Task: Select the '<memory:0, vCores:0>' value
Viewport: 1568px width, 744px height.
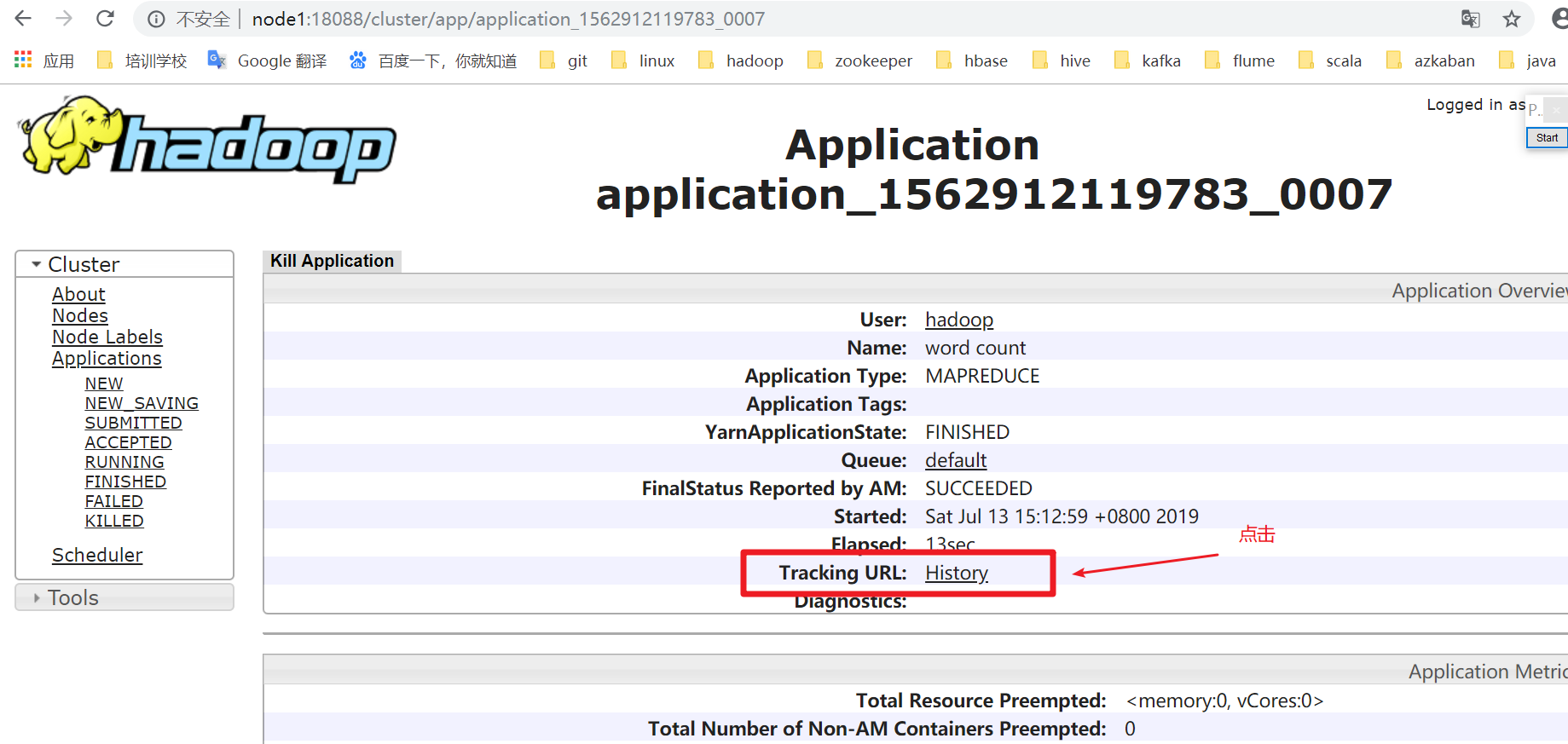Action: tap(1224, 701)
